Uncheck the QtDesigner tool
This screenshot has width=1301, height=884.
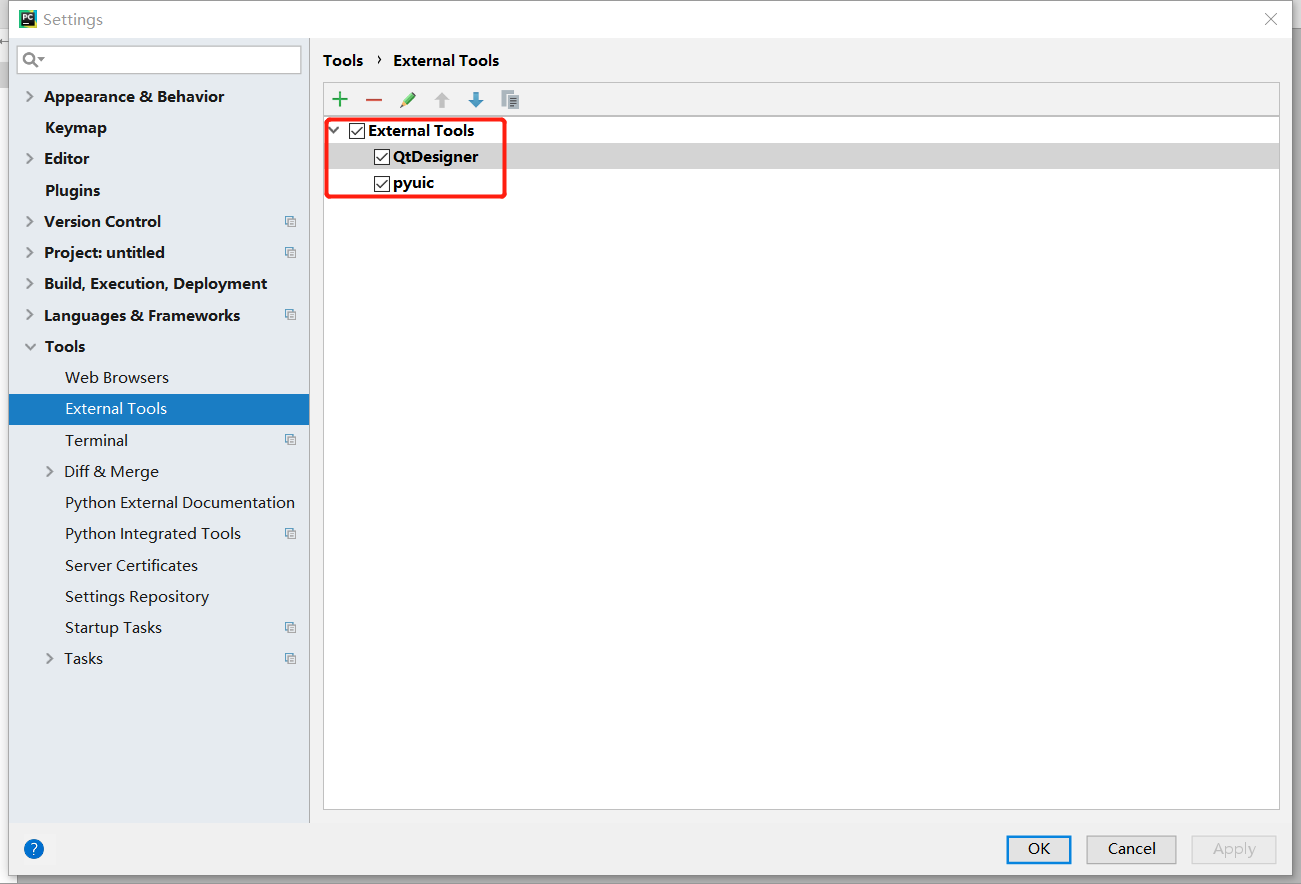pos(381,156)
